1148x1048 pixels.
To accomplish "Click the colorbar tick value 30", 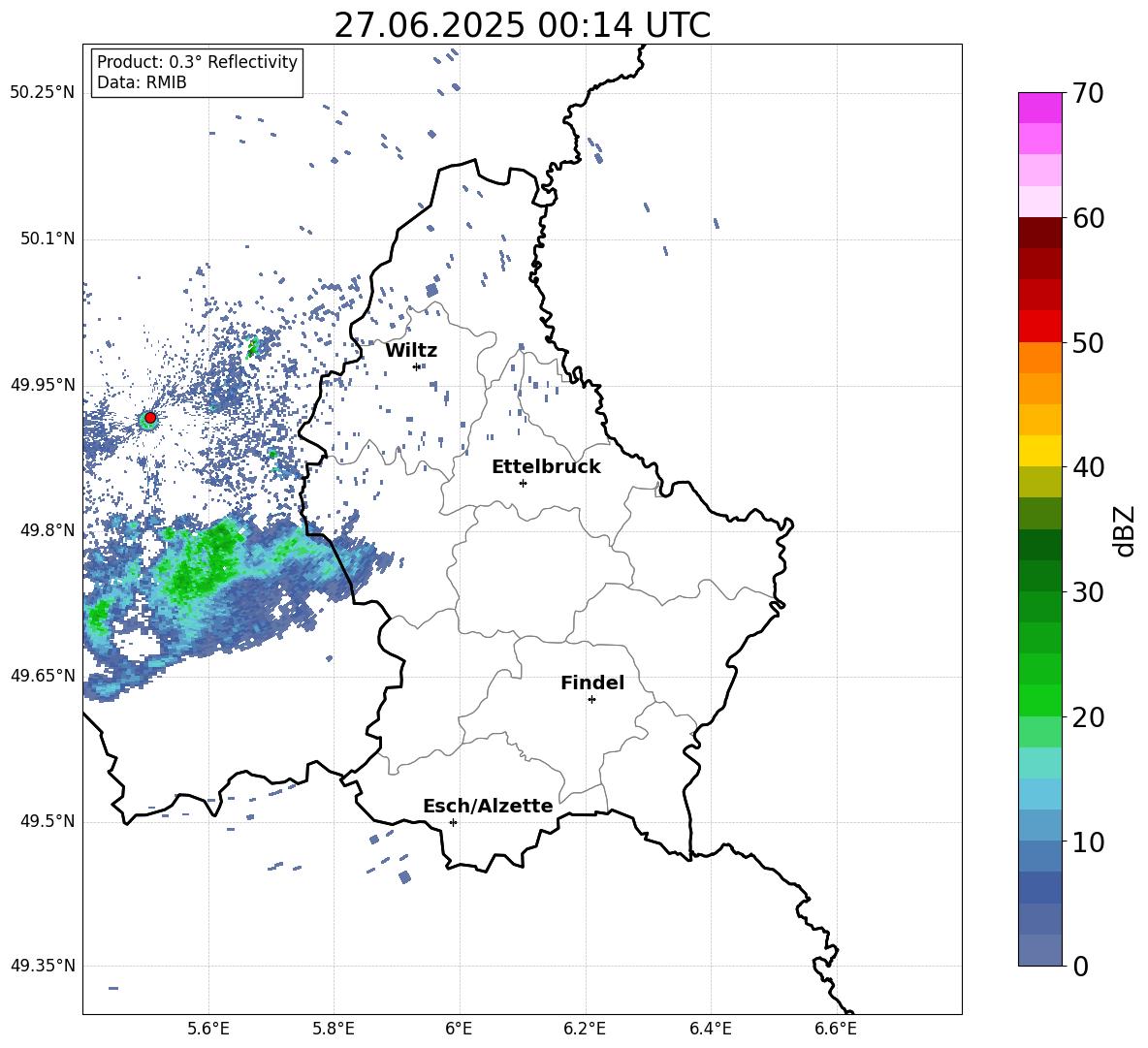I will [x=1089, y=592].
